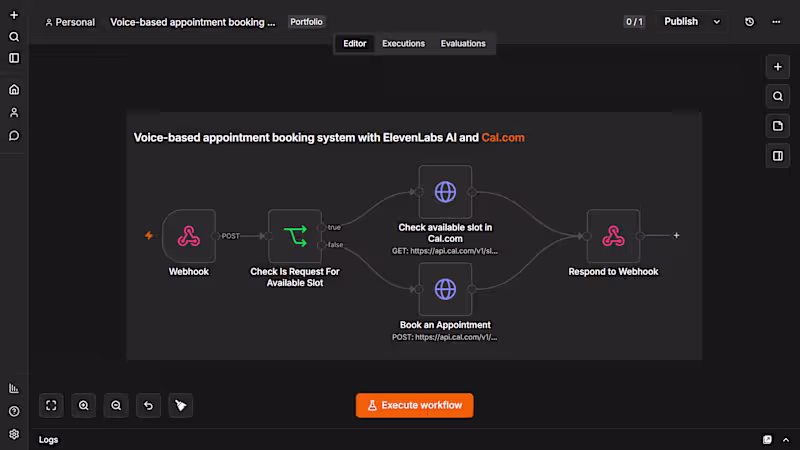Open the chat bubble icon in sidebar
This screenshot has width=800, height=450.
tap(14, 135)
